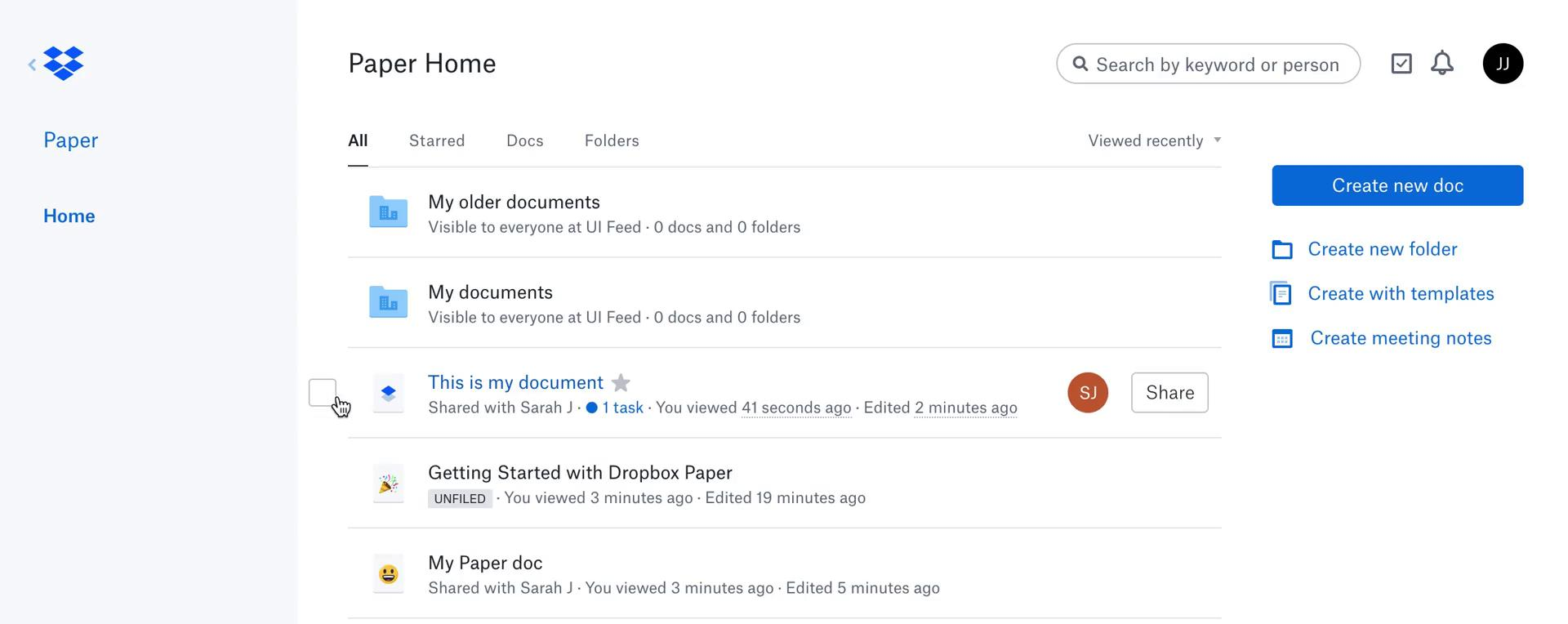Screen dimensions: 1568x624
Task: Click the Create new folder link
Action: (1383, 249)
